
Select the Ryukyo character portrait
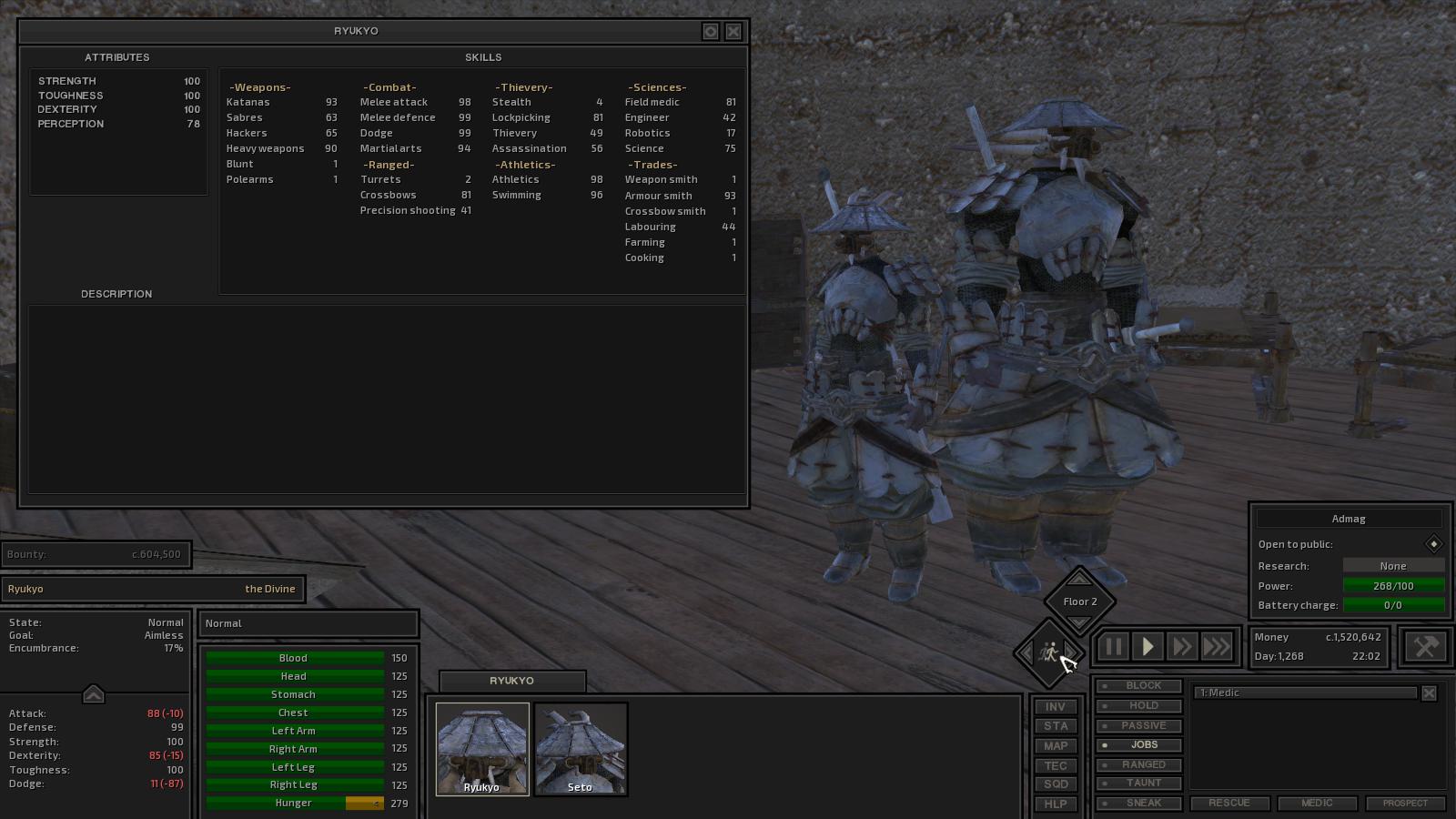tap(482, 749)
